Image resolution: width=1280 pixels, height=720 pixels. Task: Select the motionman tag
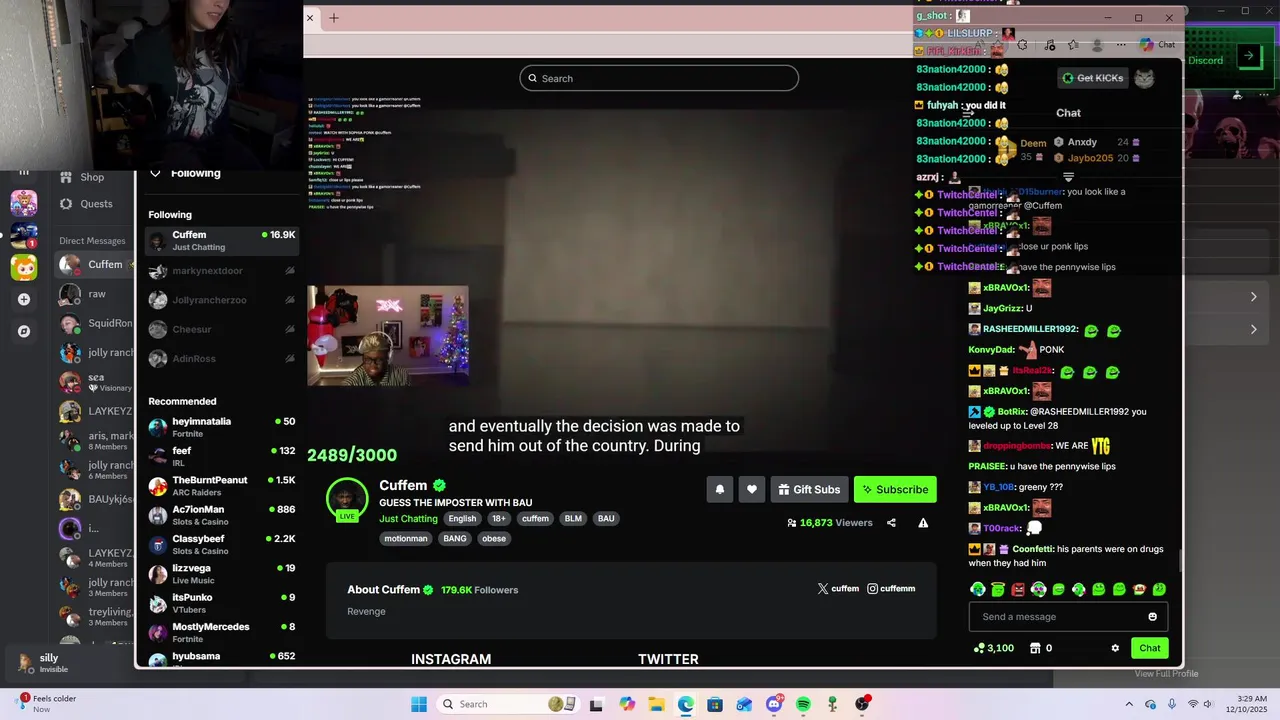tap(406, 539)
